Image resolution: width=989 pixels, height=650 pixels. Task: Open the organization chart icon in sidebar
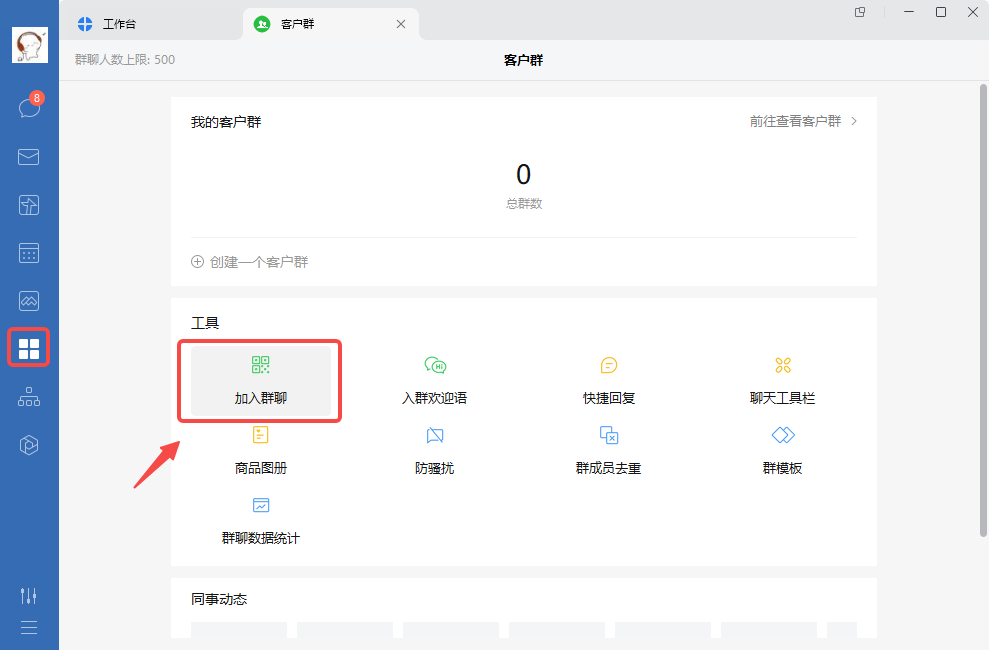(x=29, y=397)
